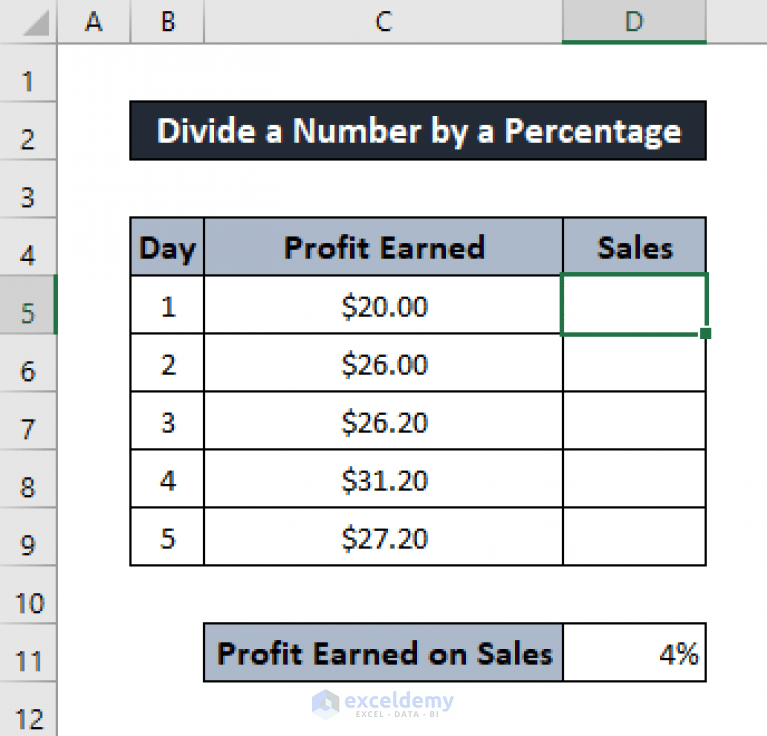767x736 pixels.
Task: Select row 4 header
Action: tap(28, 246)
